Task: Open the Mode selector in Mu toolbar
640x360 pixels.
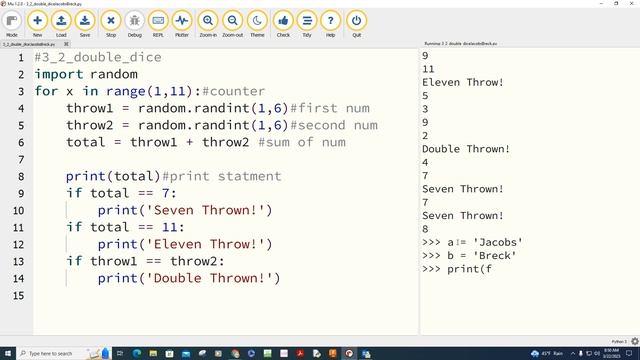Action: tap(12, 24)
